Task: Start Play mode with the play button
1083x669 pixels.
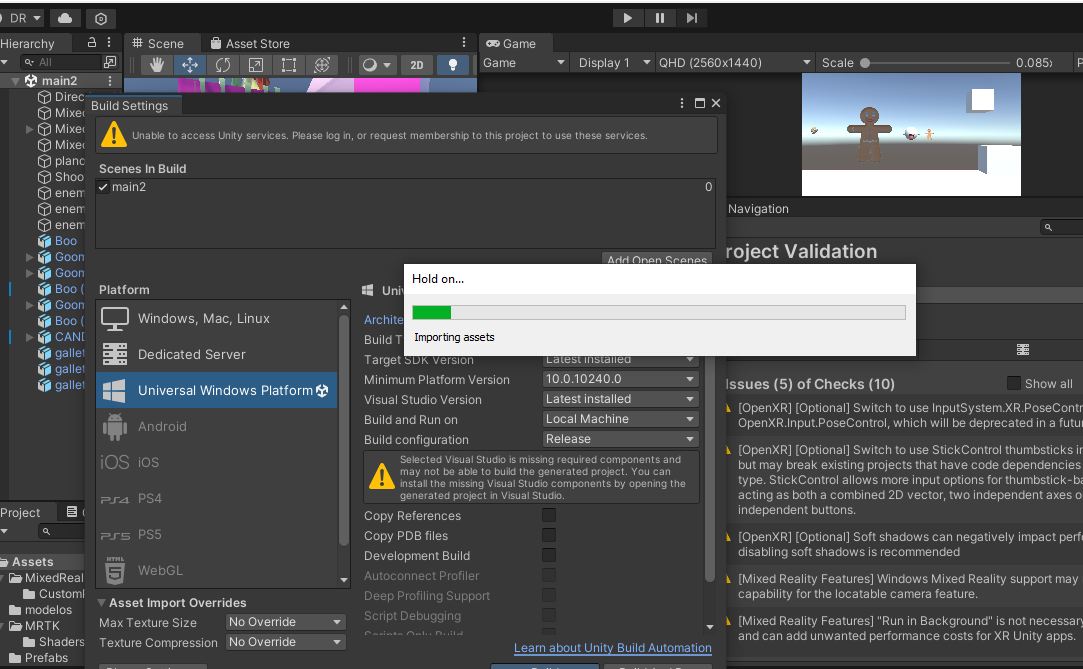Action: 627,18
